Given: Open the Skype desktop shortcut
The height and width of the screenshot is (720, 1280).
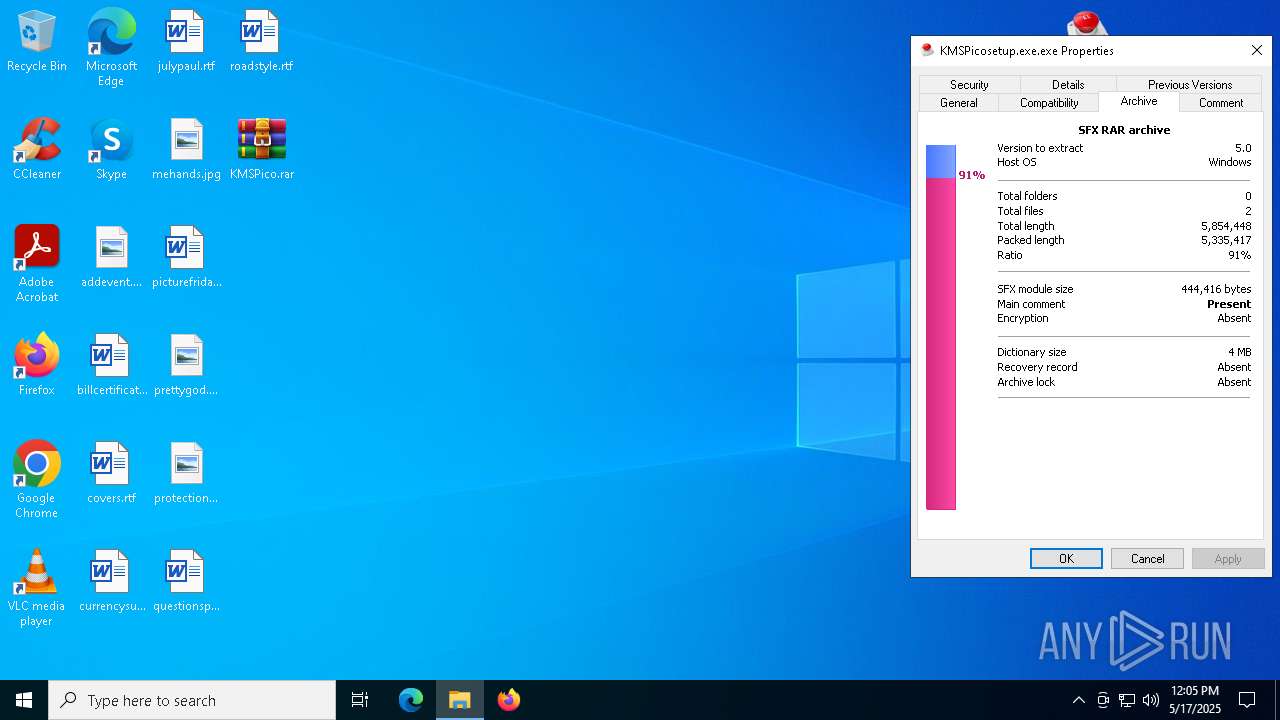Looking at the screenshot, I should (x=111, y=150).
